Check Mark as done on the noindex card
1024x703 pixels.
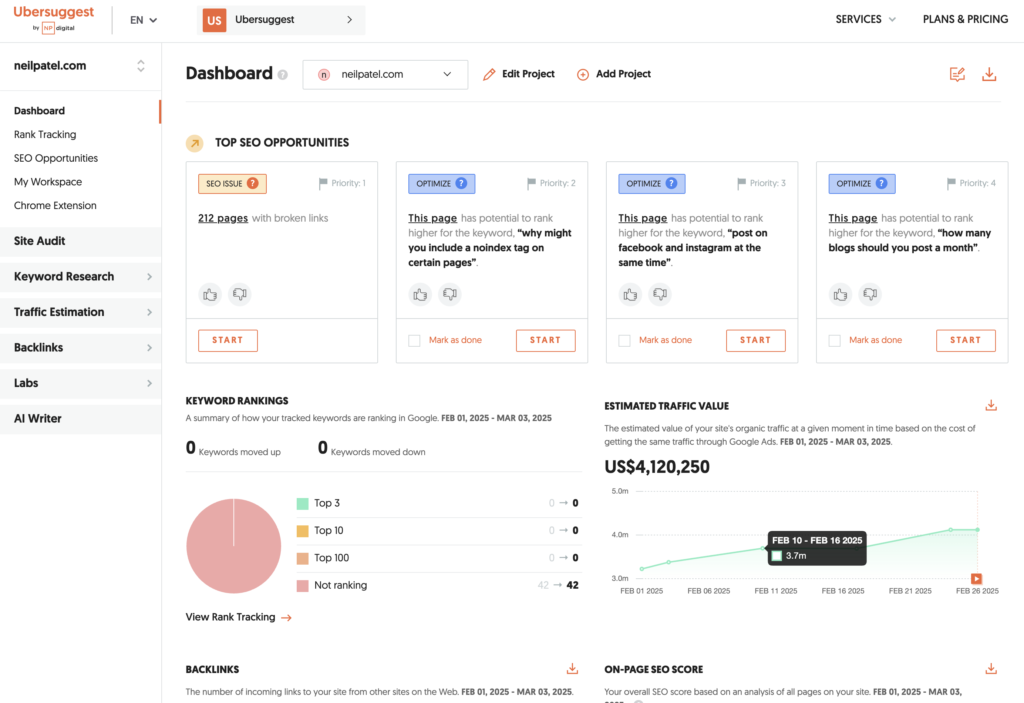click(413, 340)
